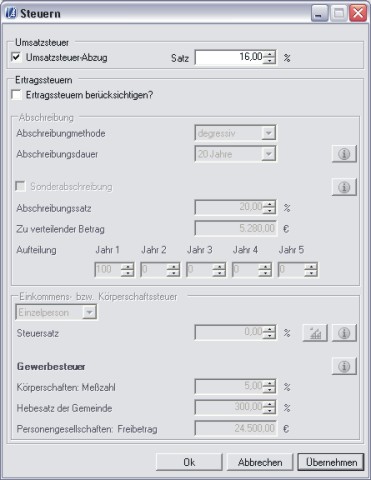Increase the Umsatzsteuer Satz with up arrow
Image resolution: width=371 pixels, height=480 pixels.
point(269,54)
